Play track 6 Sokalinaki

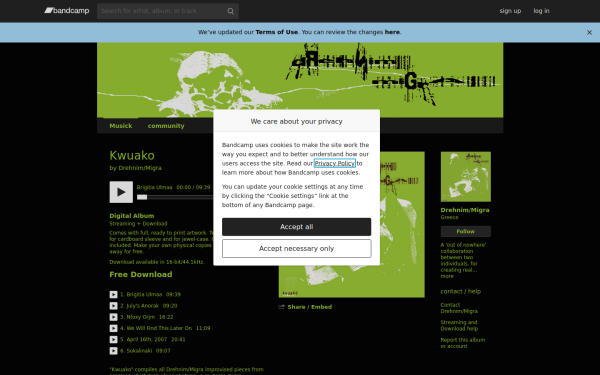(114, 351)
